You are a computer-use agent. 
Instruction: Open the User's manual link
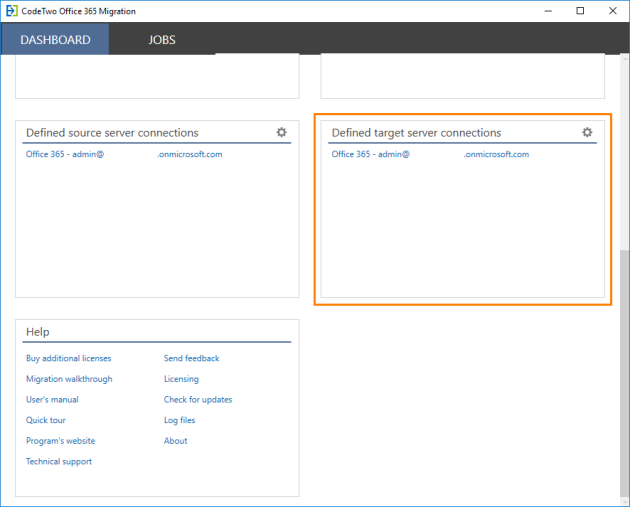(52, 400)
